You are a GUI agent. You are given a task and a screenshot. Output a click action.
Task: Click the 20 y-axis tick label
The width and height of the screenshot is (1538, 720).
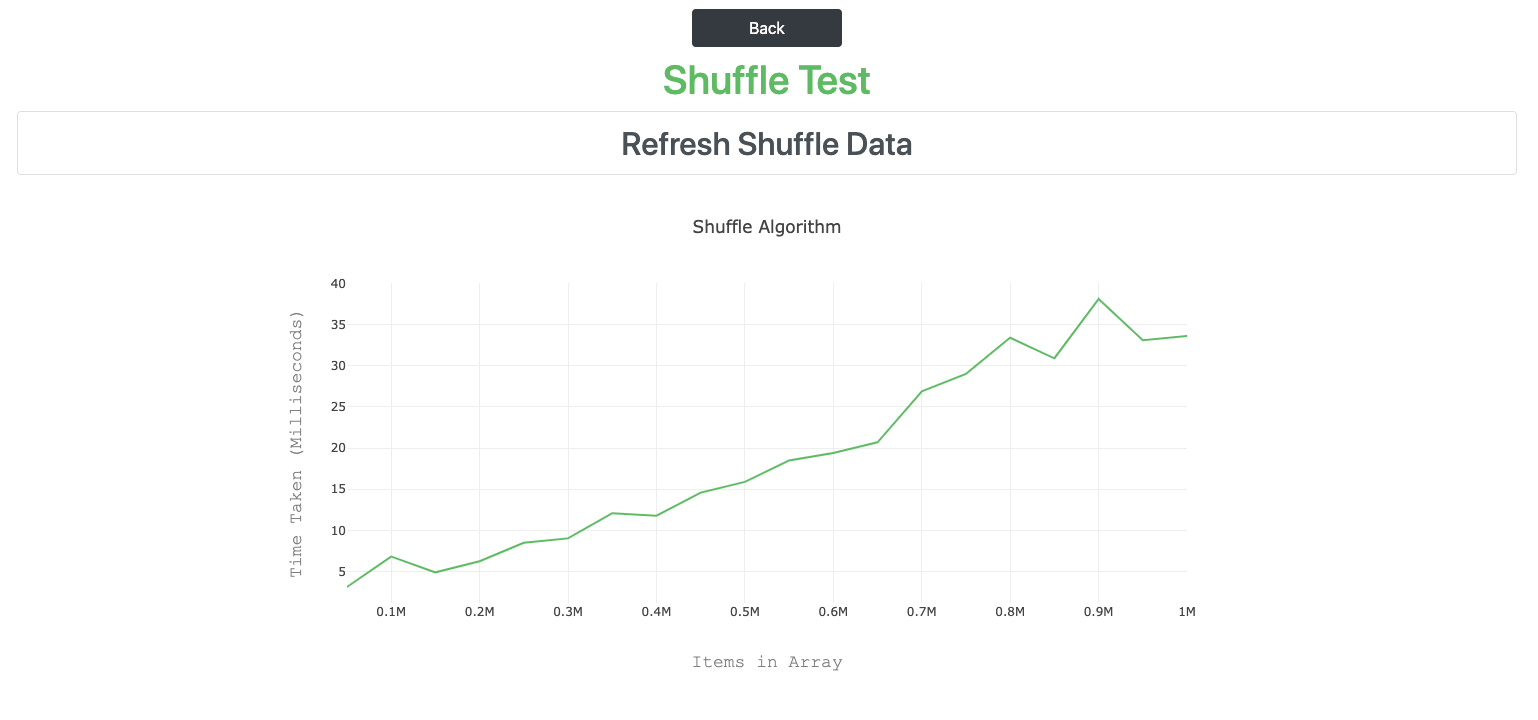338,448
